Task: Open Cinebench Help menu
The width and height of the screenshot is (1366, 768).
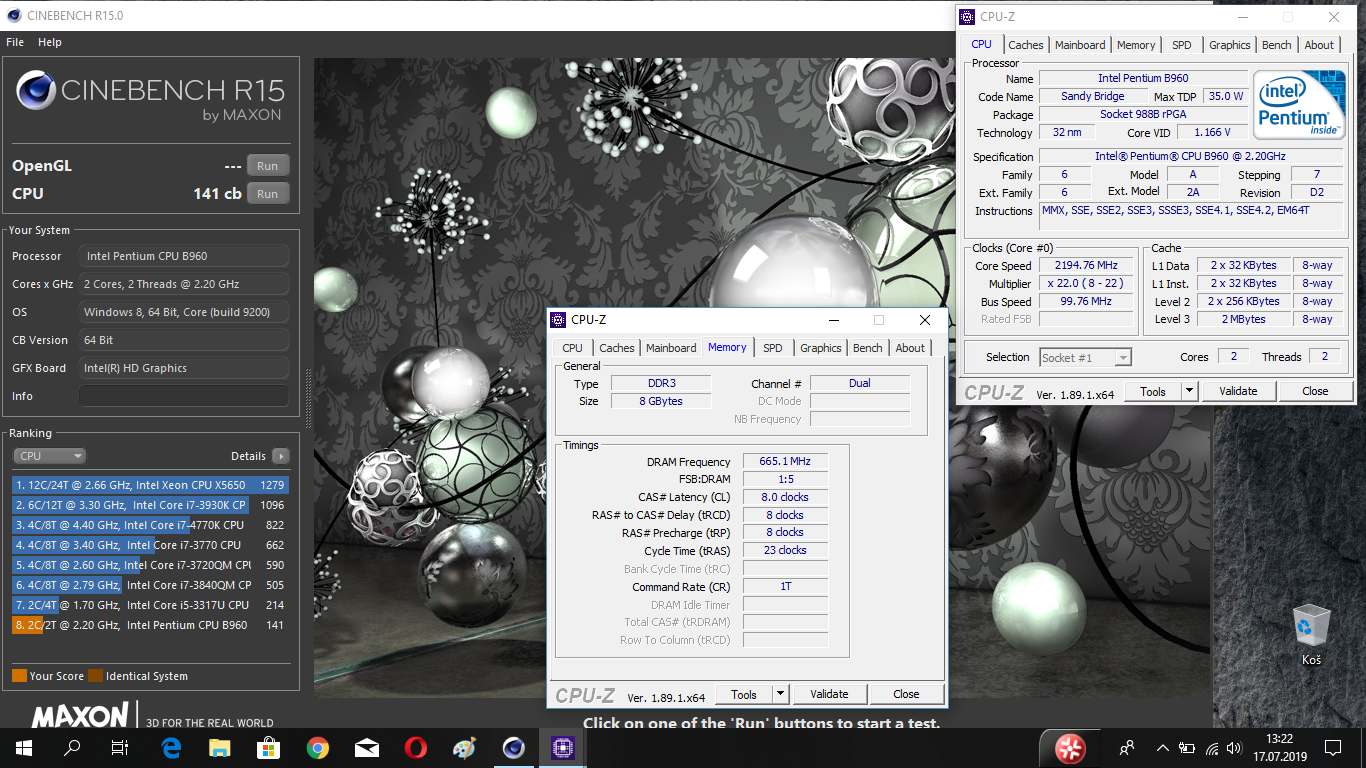Action: click(x=50, y=42)
